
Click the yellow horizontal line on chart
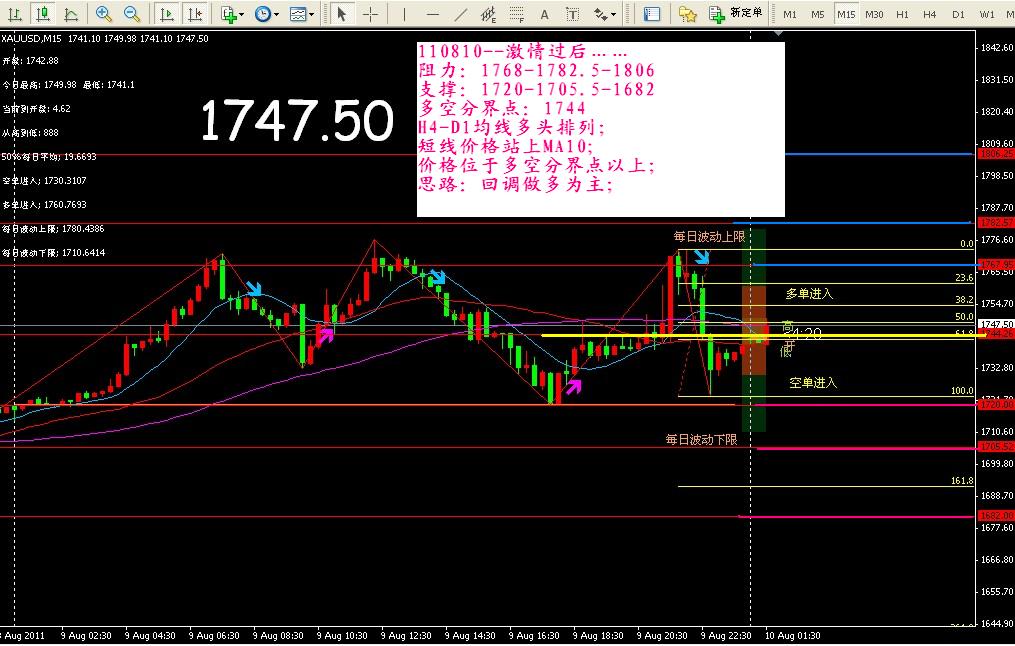(640, 336)
